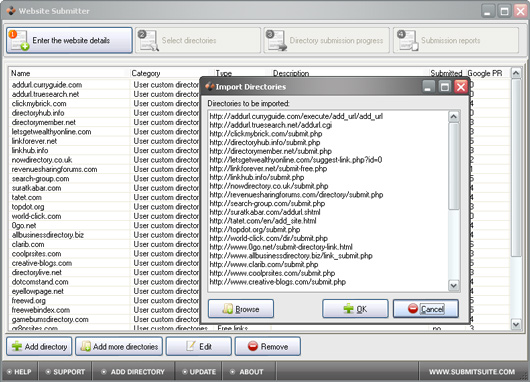Click the Add directory button
530x382 pixels.
[x=39, y=347]
